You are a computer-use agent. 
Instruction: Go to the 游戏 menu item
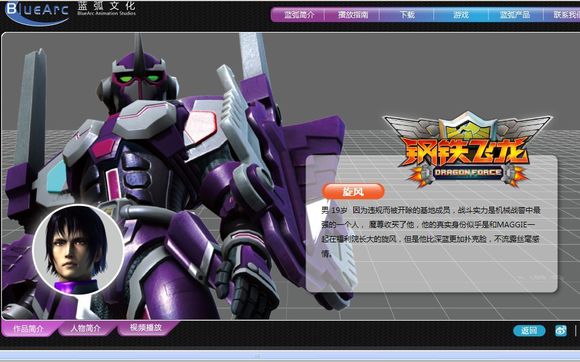click(461, 15)
